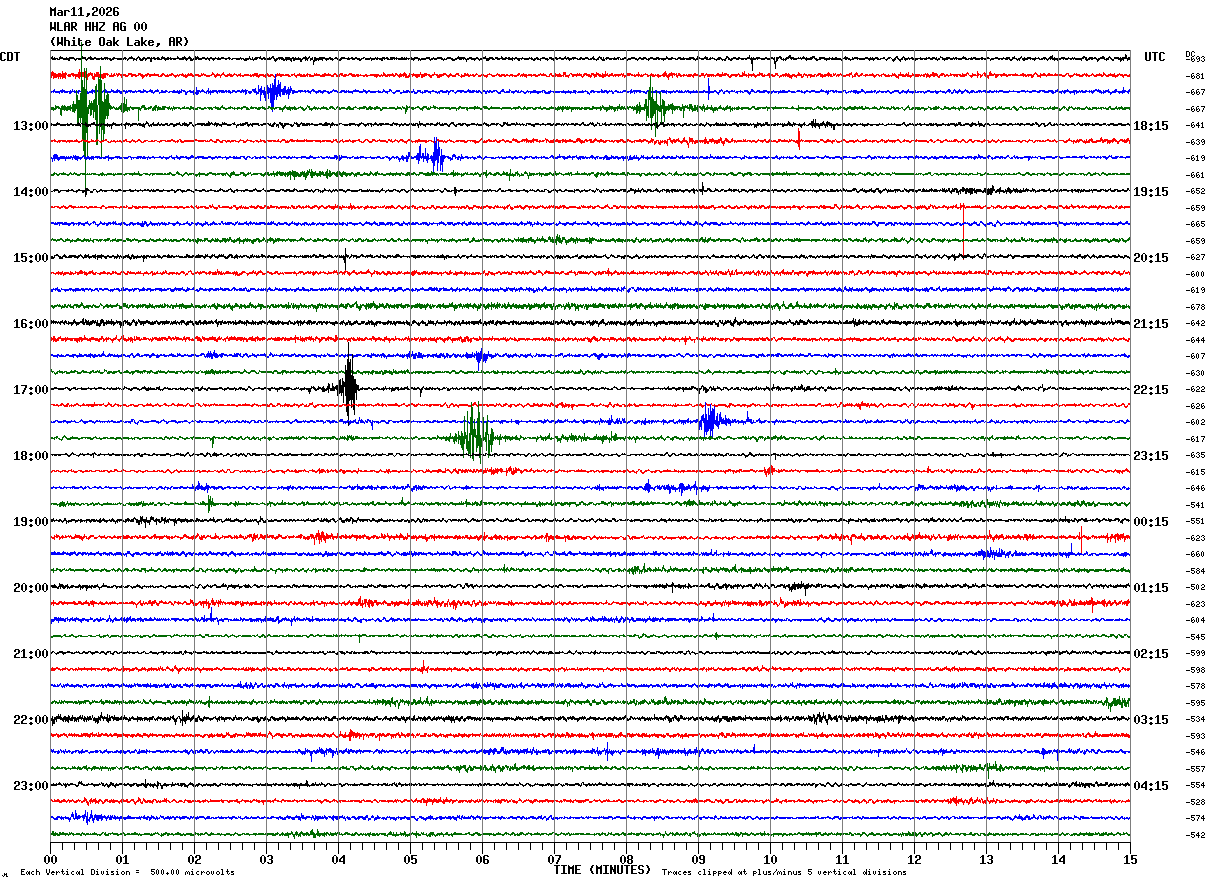Click the 04:15 UTC time label
Viewport: 1210px width, 886px height.
(1151, 786)
